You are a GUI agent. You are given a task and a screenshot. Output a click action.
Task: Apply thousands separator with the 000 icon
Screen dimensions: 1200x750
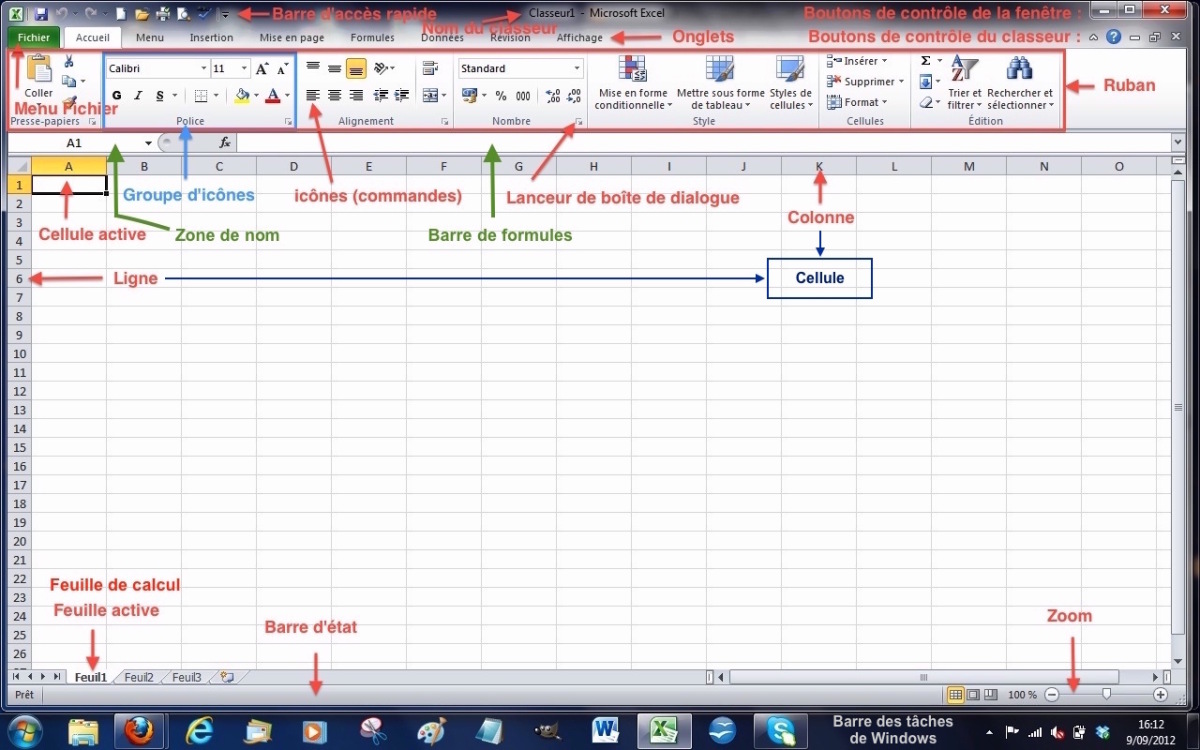pos(523,96)
